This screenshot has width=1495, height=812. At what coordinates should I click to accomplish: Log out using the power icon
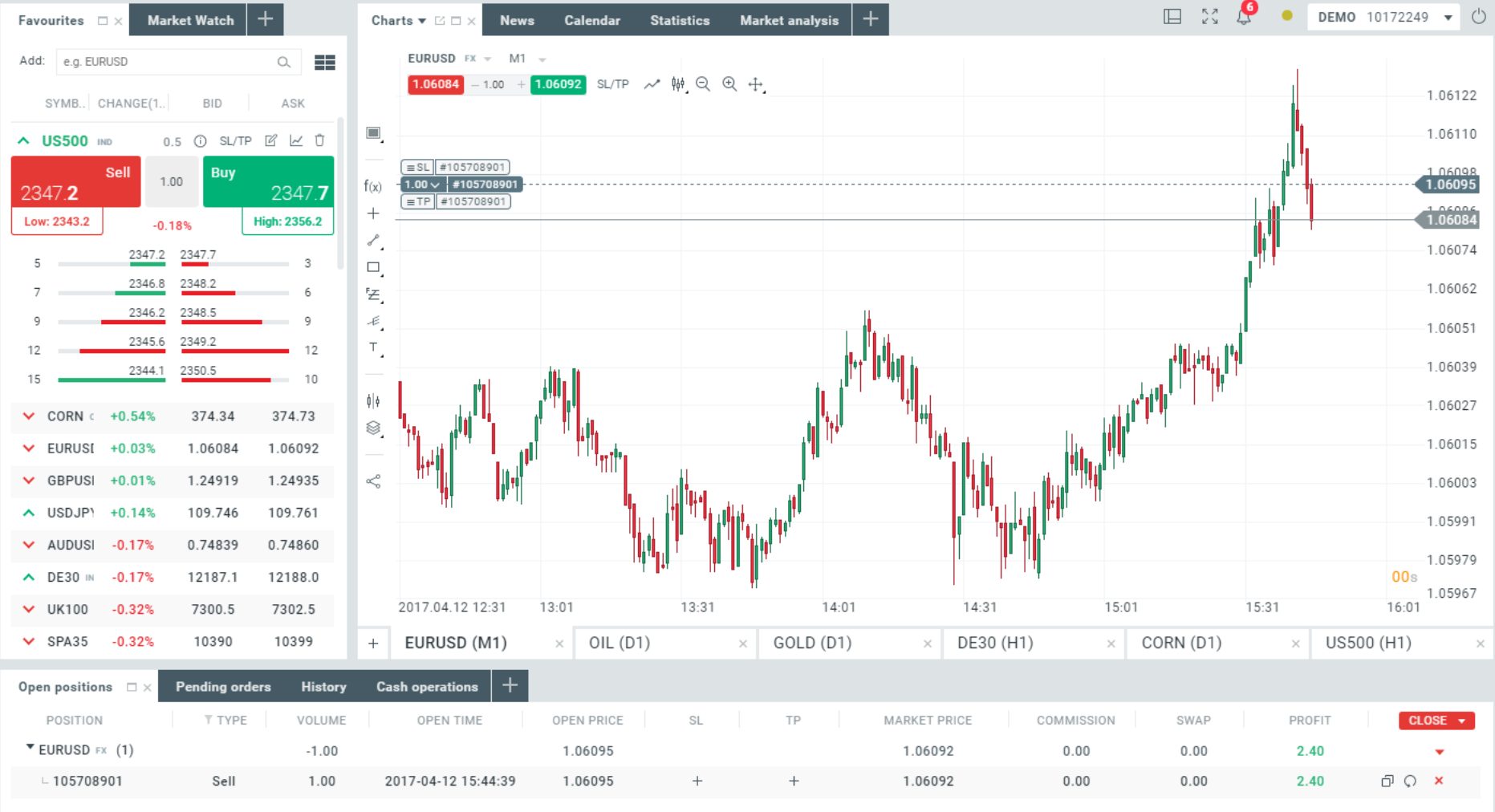1478,17
